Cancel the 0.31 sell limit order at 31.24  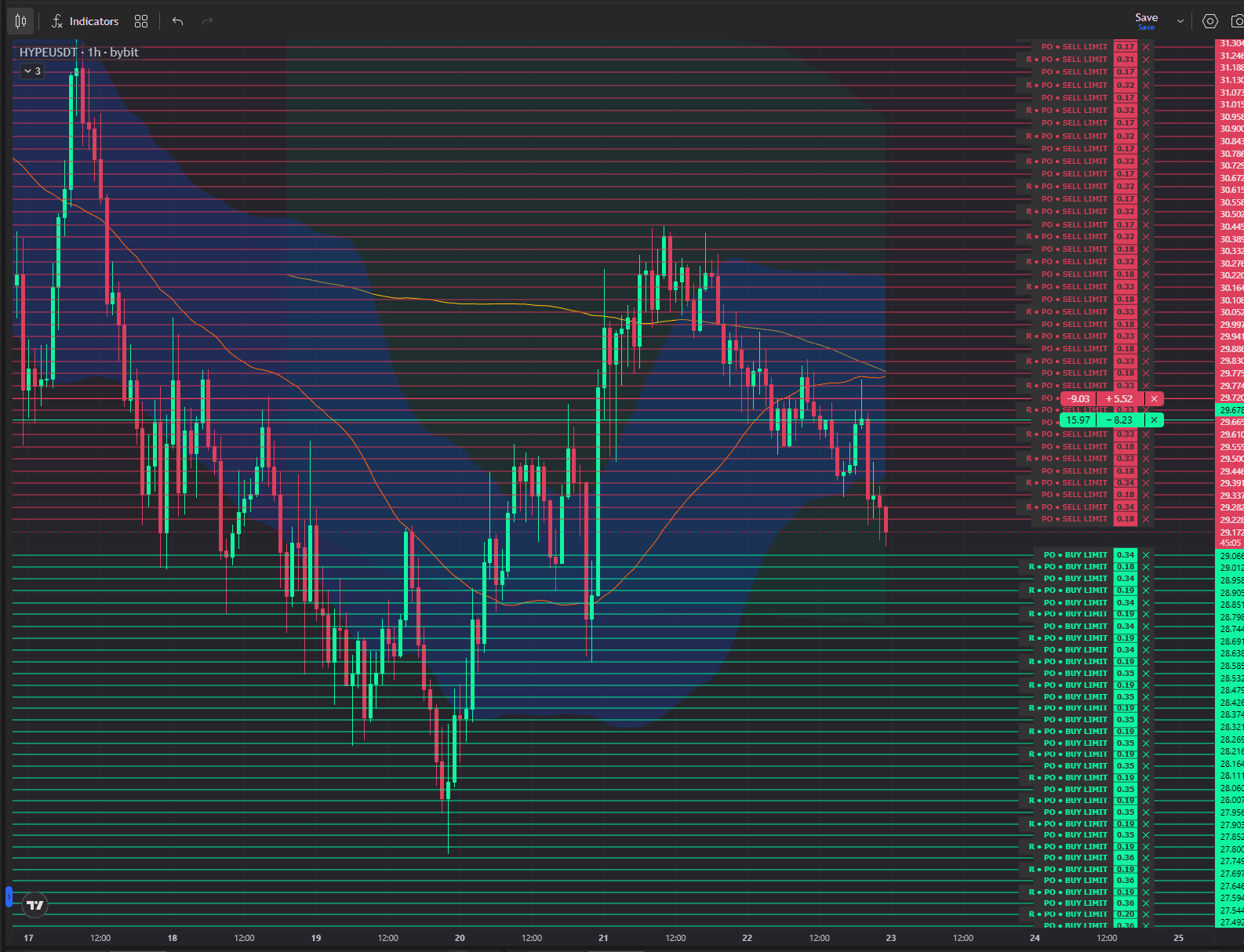pos(1146,60)
